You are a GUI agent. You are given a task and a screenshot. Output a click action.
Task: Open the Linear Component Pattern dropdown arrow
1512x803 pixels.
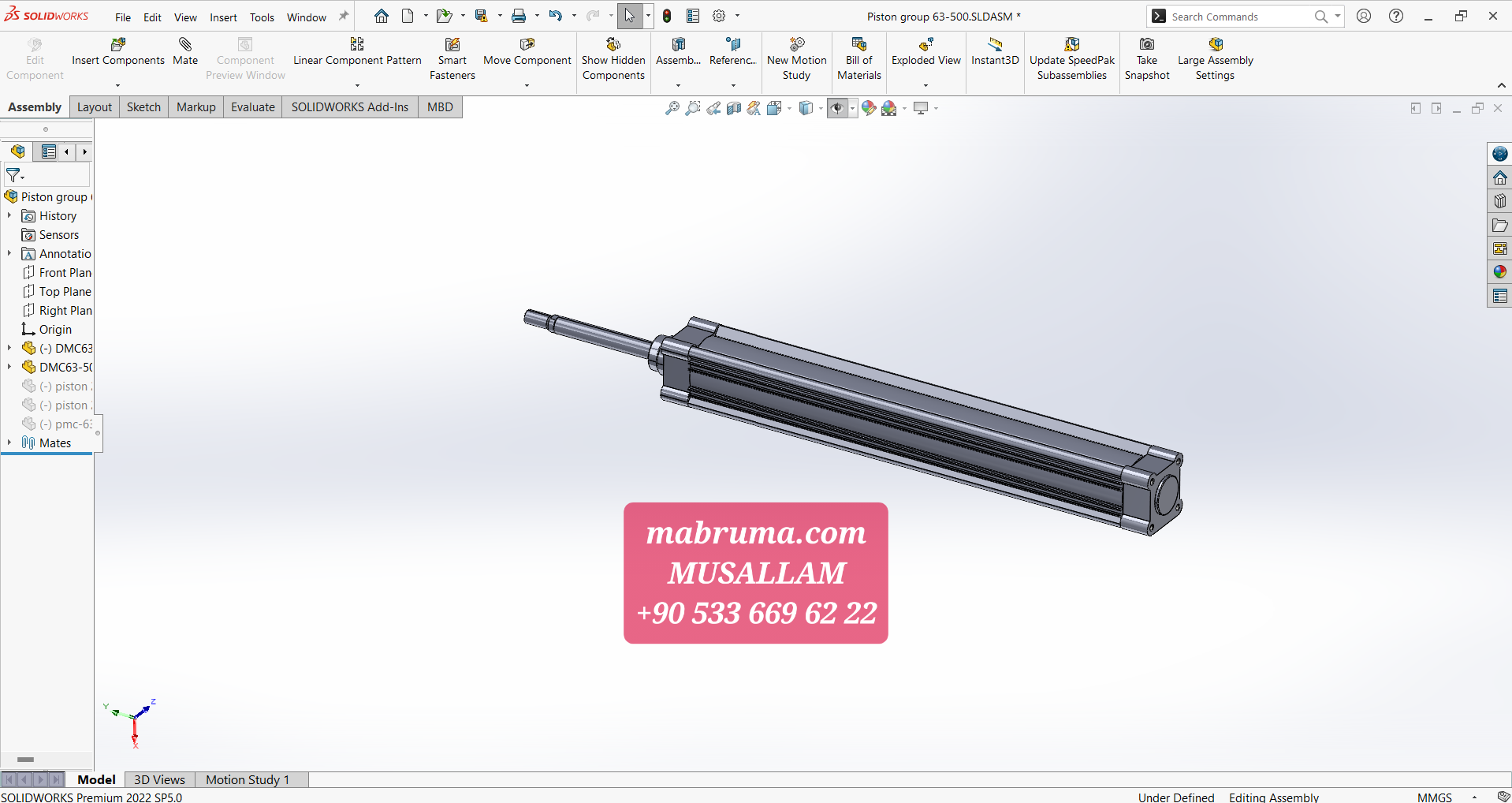(357, 85)
